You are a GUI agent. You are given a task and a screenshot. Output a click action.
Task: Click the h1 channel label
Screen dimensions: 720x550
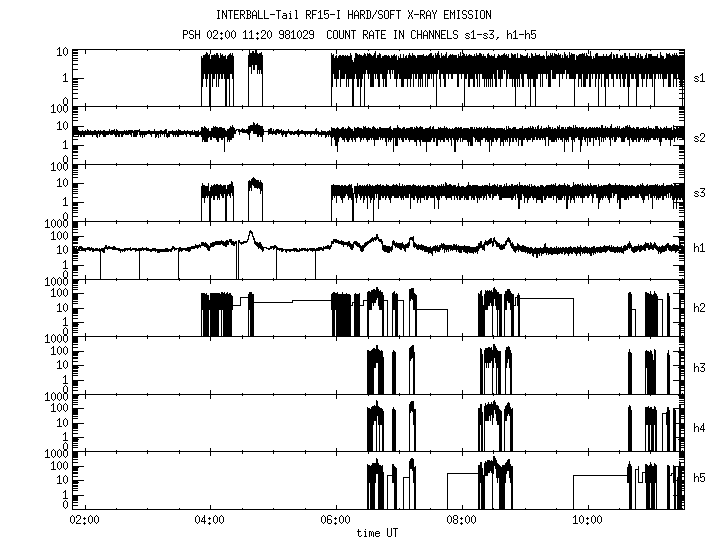[x=701, y=249]
